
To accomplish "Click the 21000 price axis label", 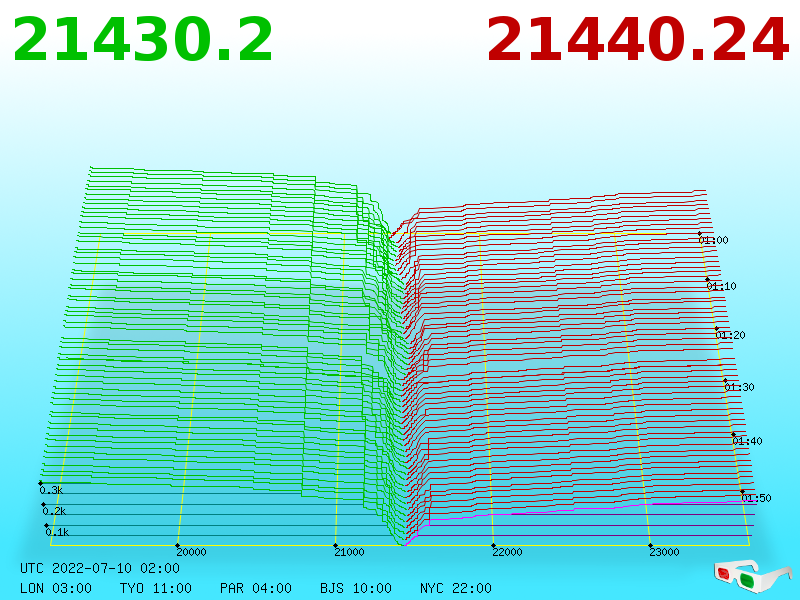I will [x=349, y=552].
